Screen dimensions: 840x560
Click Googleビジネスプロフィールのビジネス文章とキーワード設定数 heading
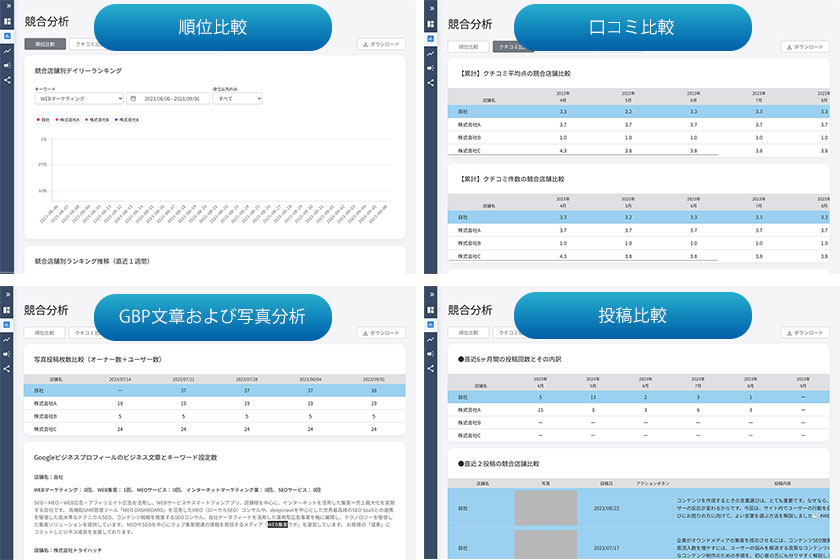(125, 458)
